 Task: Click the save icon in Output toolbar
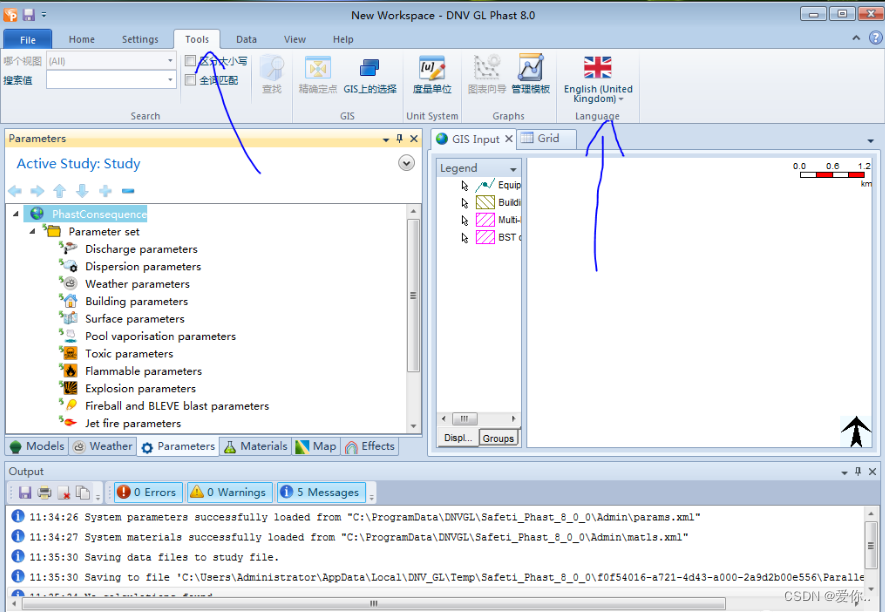click(25, 493)
